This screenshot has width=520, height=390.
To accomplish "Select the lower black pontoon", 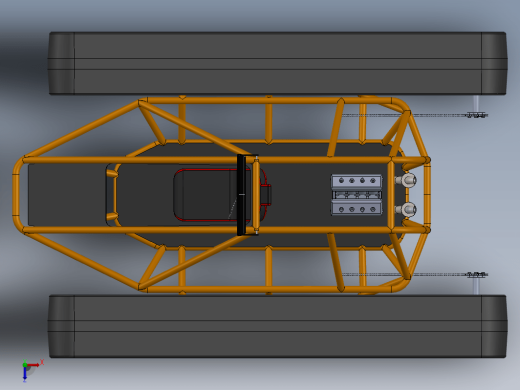I will pyautogui.click(x=277, y=326).
